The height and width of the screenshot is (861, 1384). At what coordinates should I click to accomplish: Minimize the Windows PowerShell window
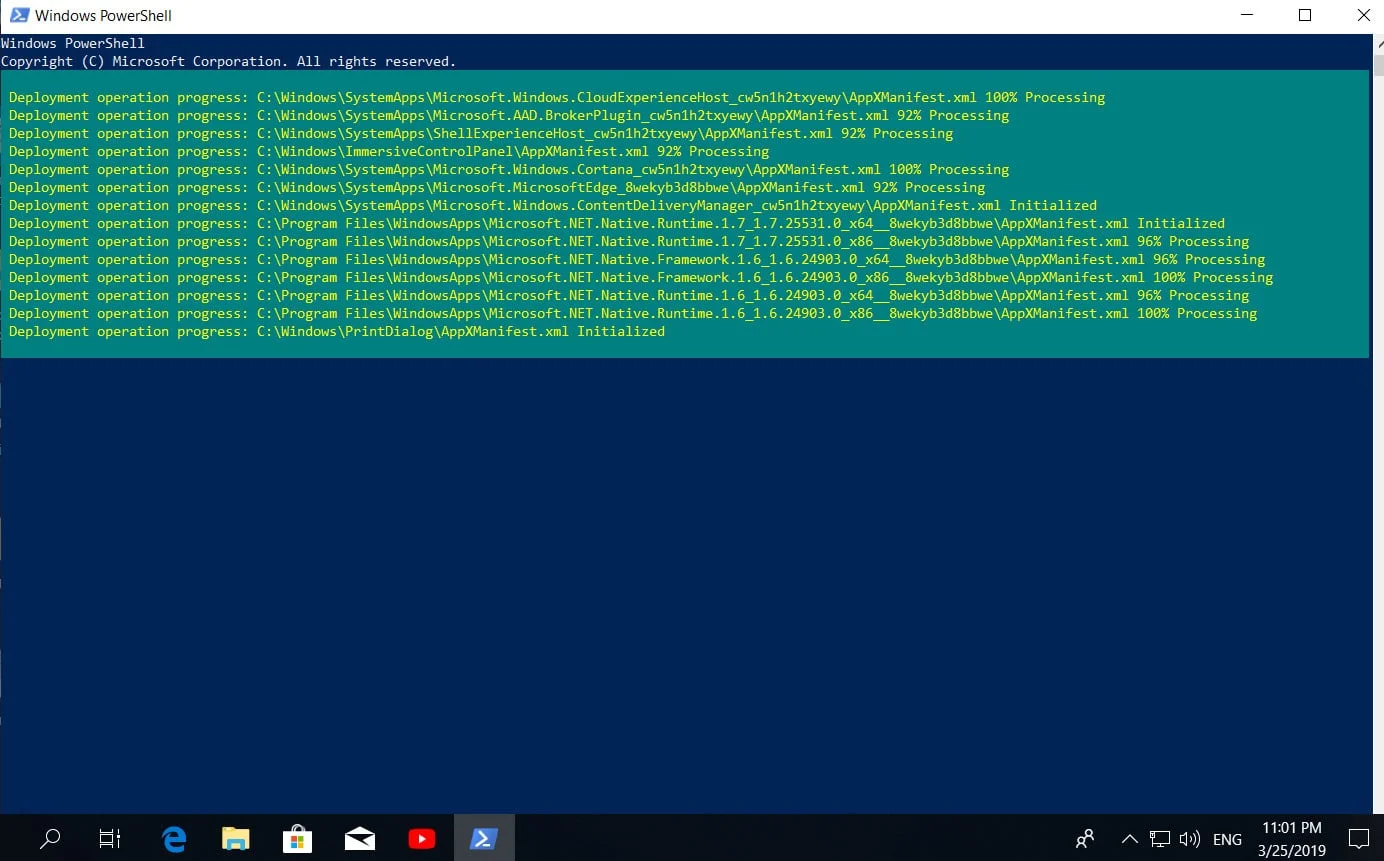(x=1246, y=15)
